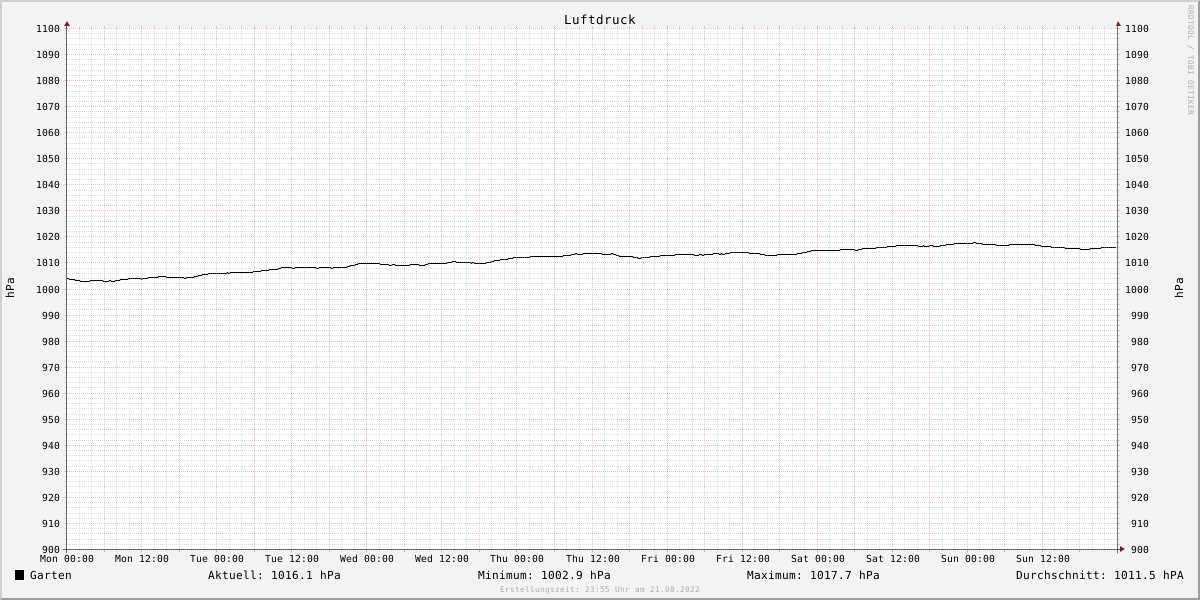Viewport: 1200px width, 600px height.
Task: Click the pressure curve above Sun 00:00
Action: coord(968,243)
